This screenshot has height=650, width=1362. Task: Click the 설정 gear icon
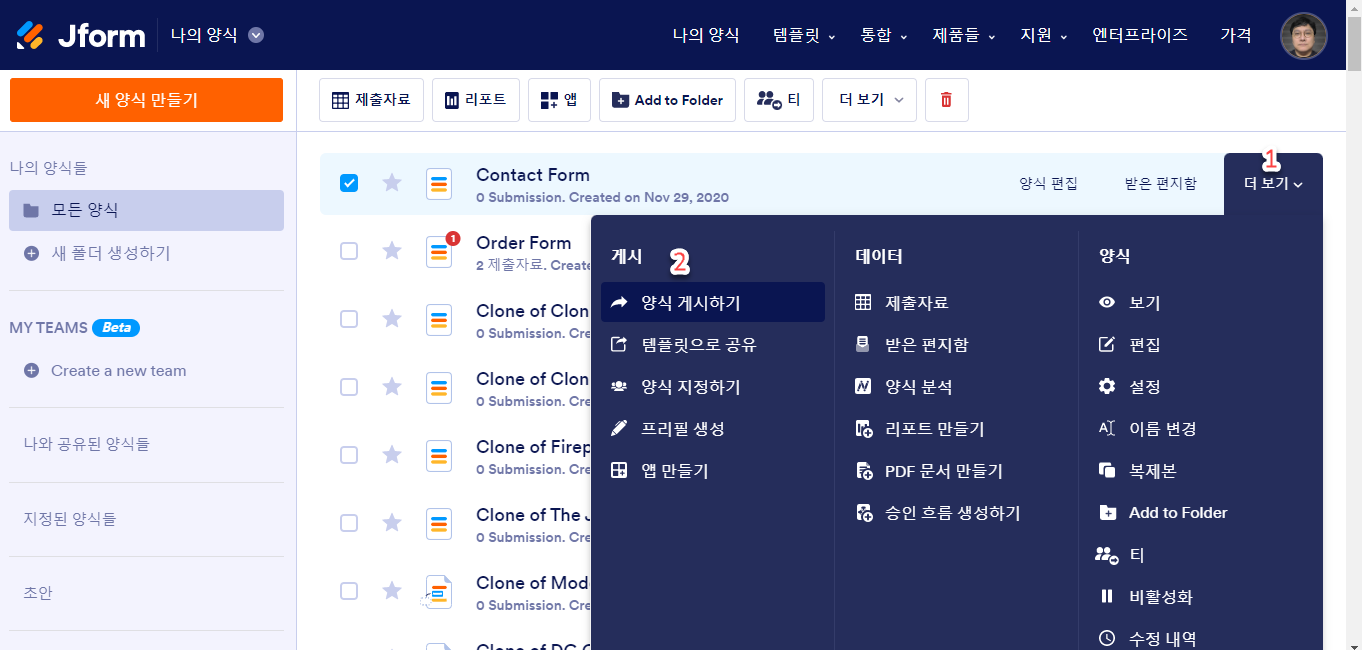(x=1107, y=386)
